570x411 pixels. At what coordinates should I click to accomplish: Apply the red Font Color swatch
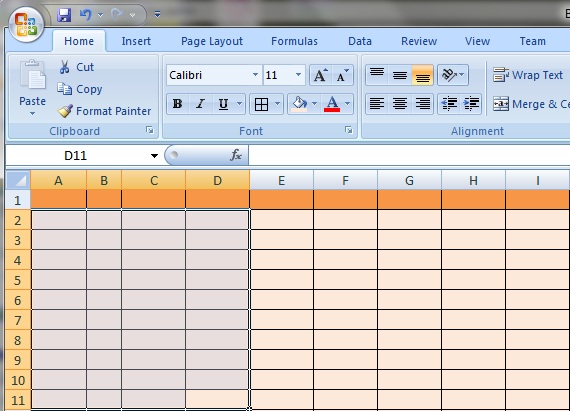[x=332, y=104]
